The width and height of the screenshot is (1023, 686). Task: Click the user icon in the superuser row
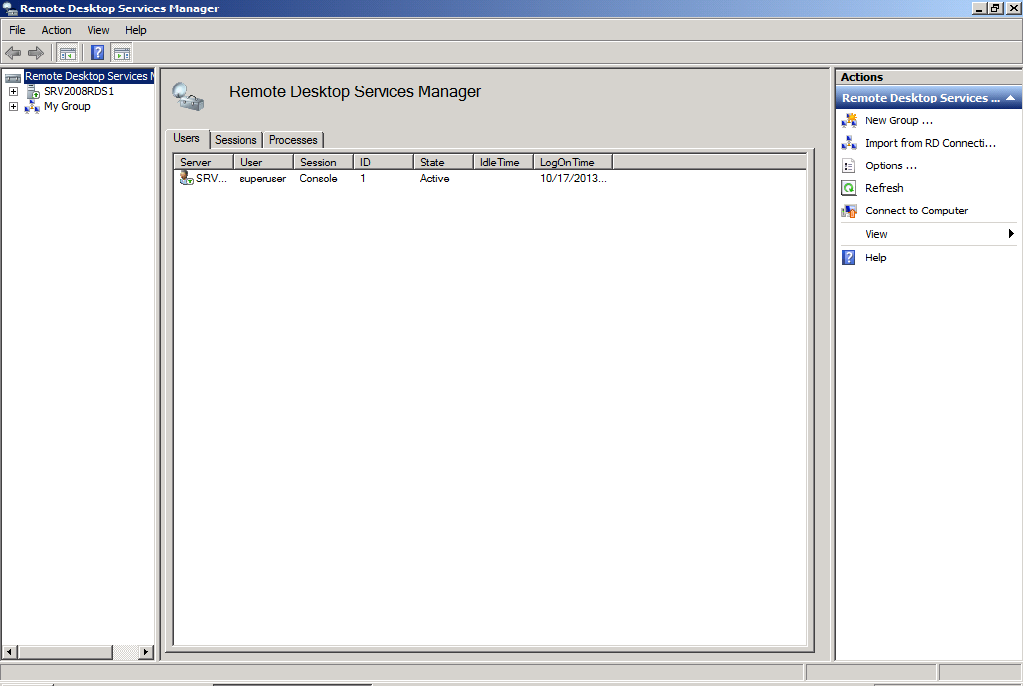pyautogui.click(x=187, y=178)
